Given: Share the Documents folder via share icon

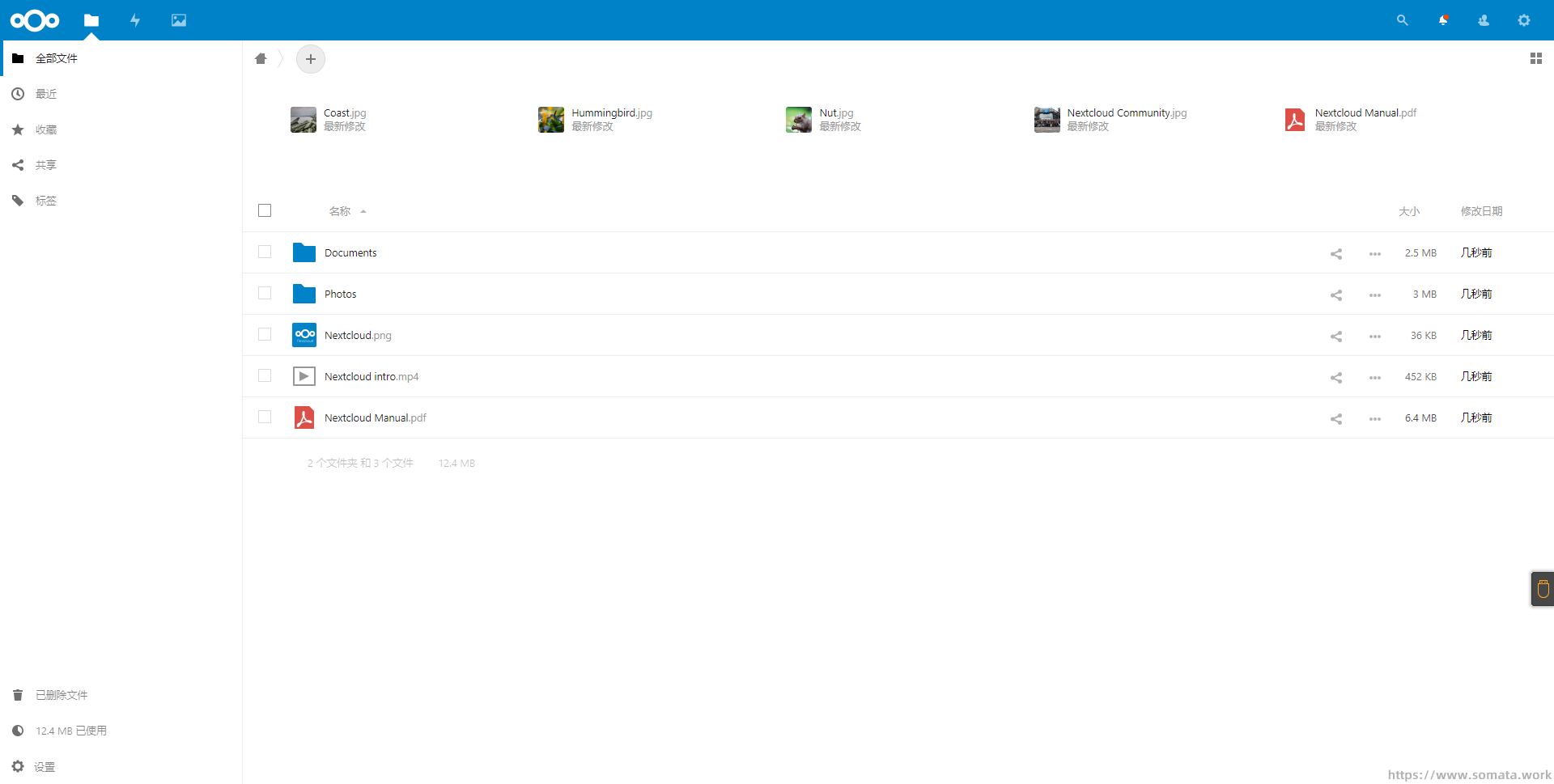Looking at the screenshot, I should coord(1336,253).
